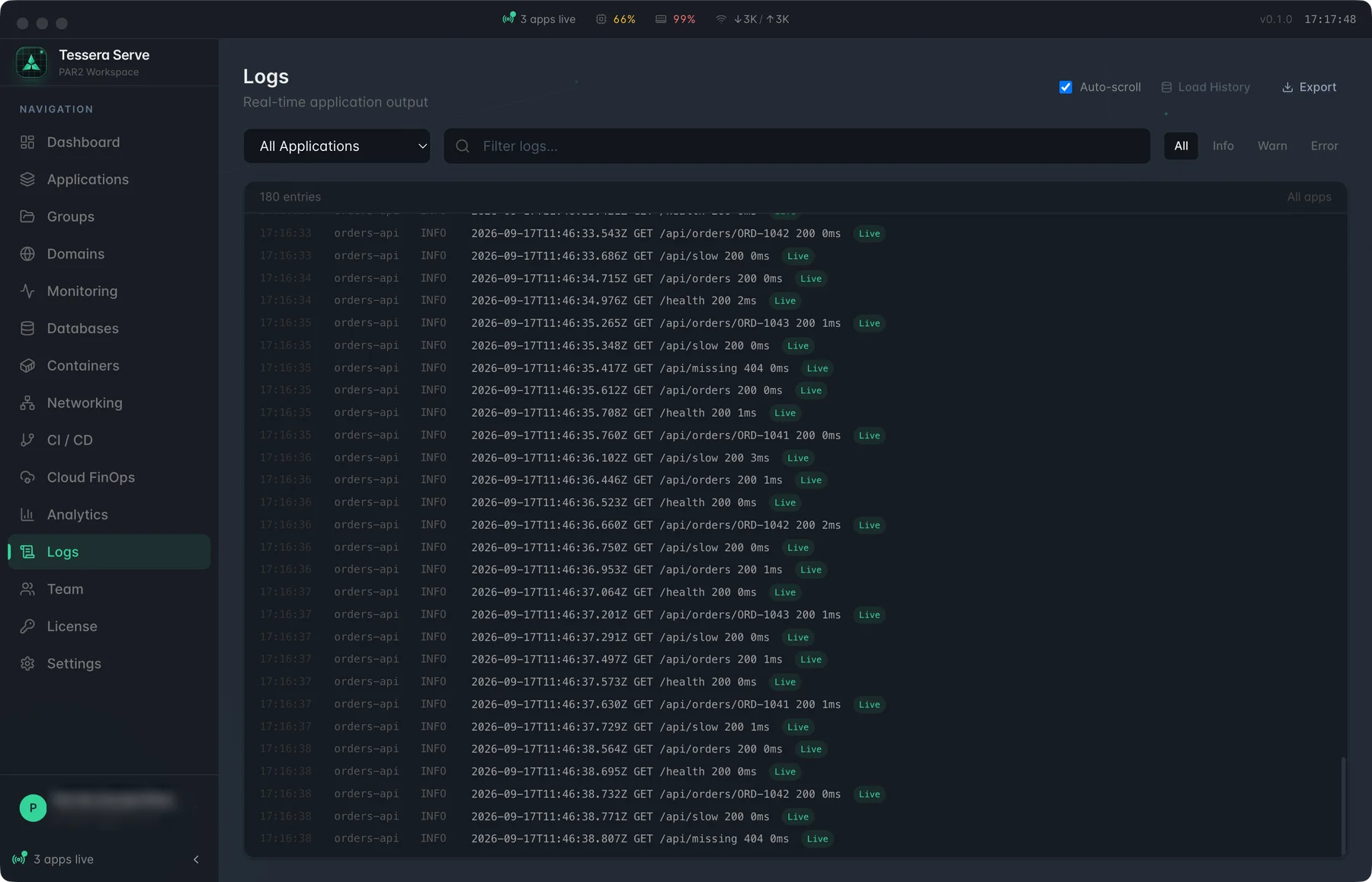Click the Cloud FinOps cloud icon

27,477
